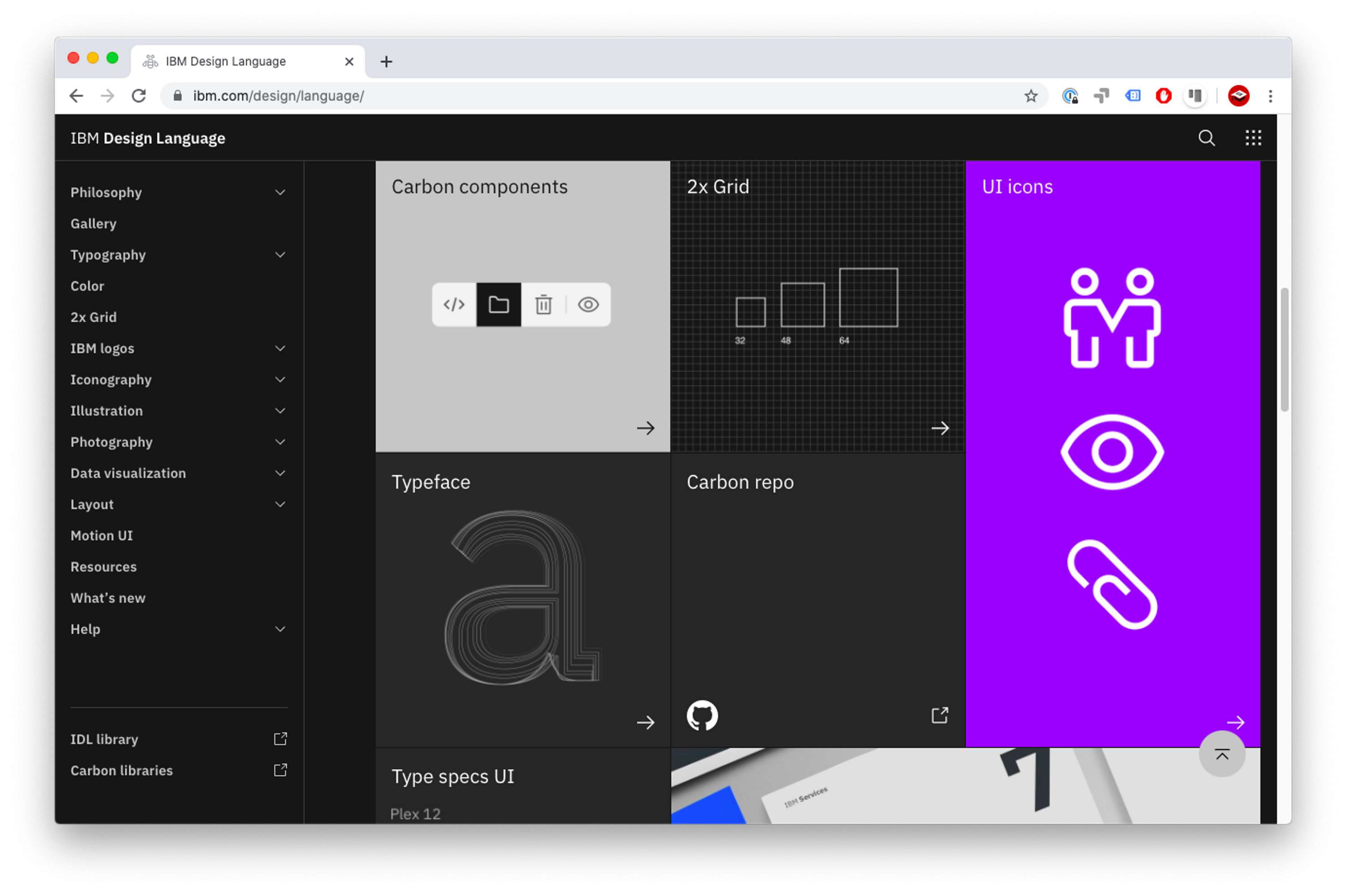Toggle the eye icon in the Carbon components toolbar

588,304
